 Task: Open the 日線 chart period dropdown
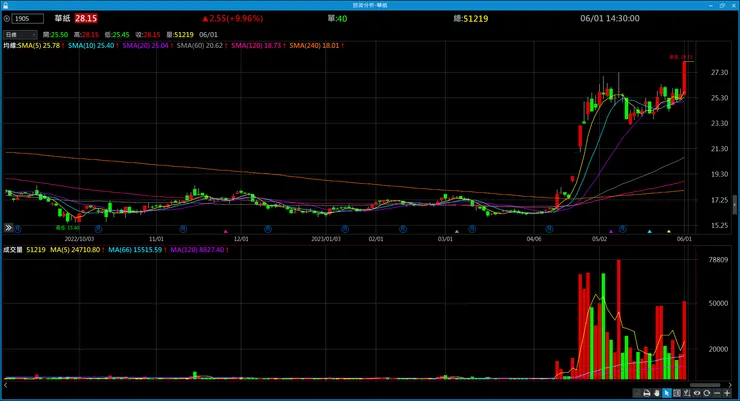[20, 34]
